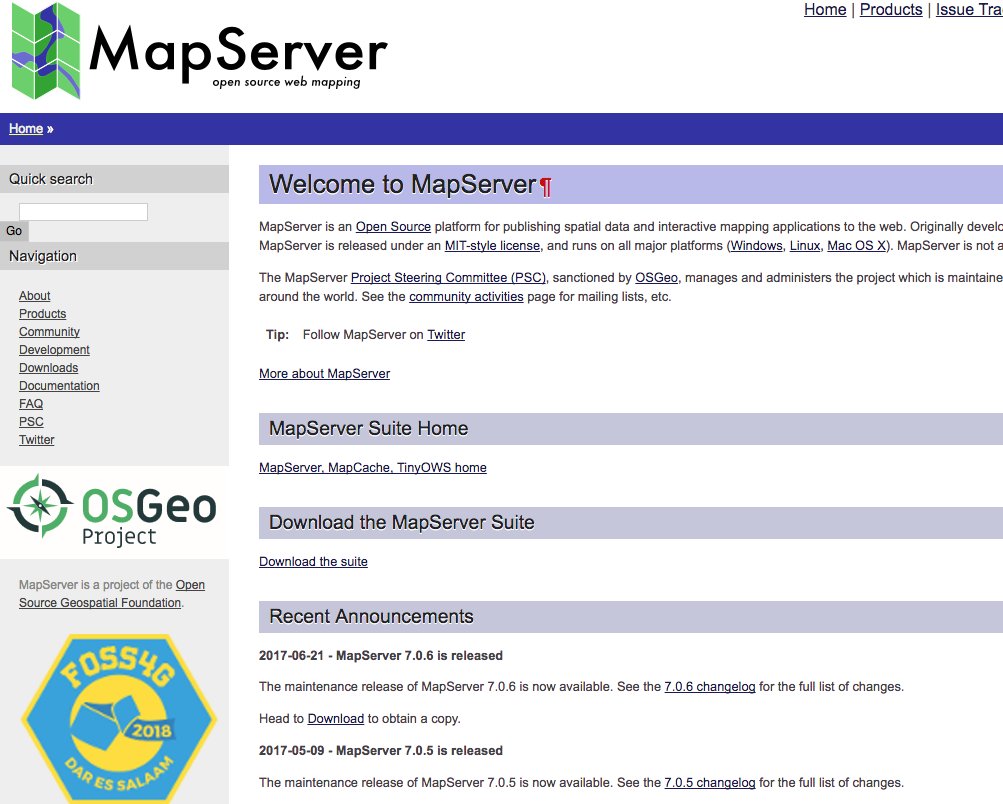Click the Mac OS X platform link

(857, 246)
